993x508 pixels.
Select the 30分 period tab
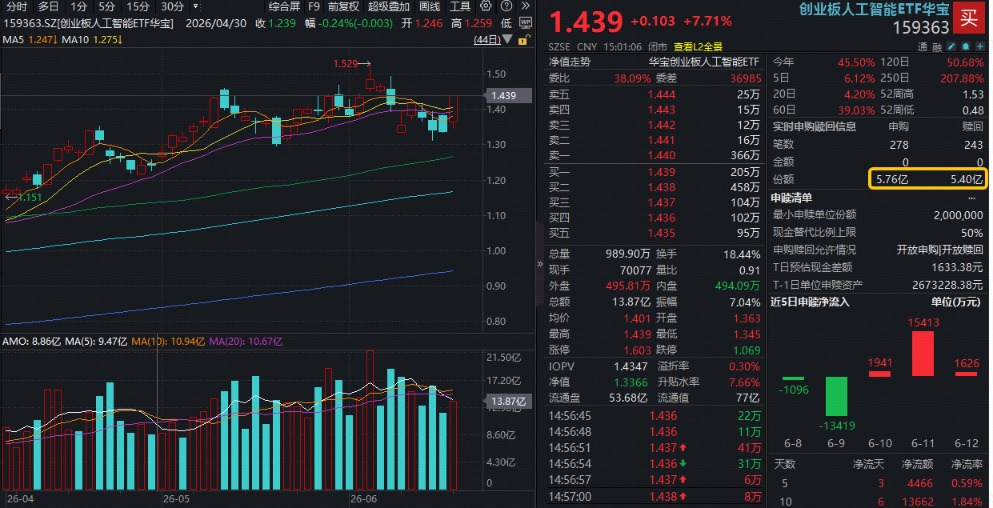pyautogui.click(x=172, y=6)
